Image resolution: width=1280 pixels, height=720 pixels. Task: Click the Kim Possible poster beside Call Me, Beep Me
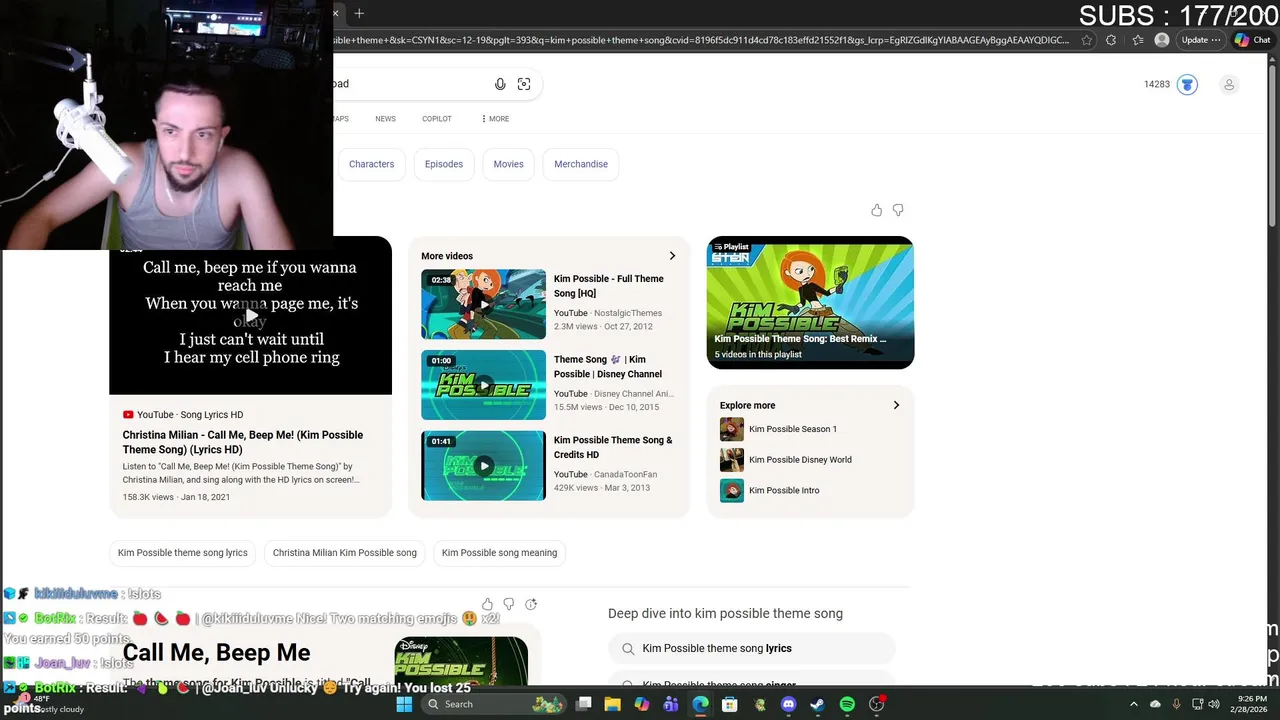coord(461,661)
